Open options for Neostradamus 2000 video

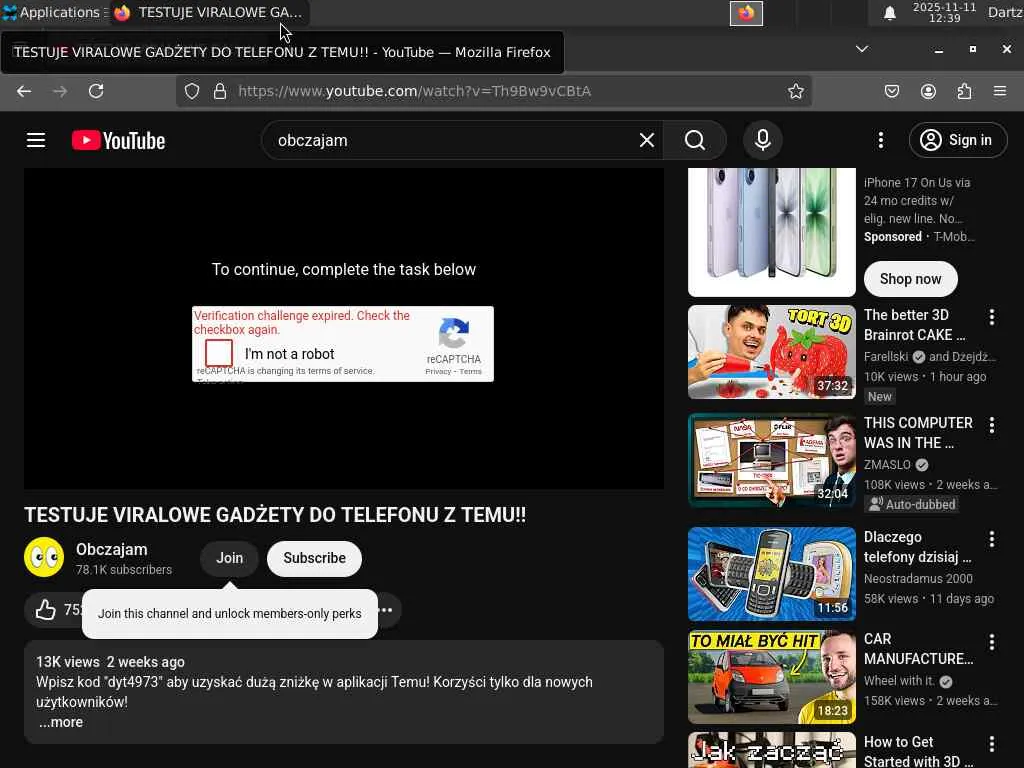click(x=991, y=539)
